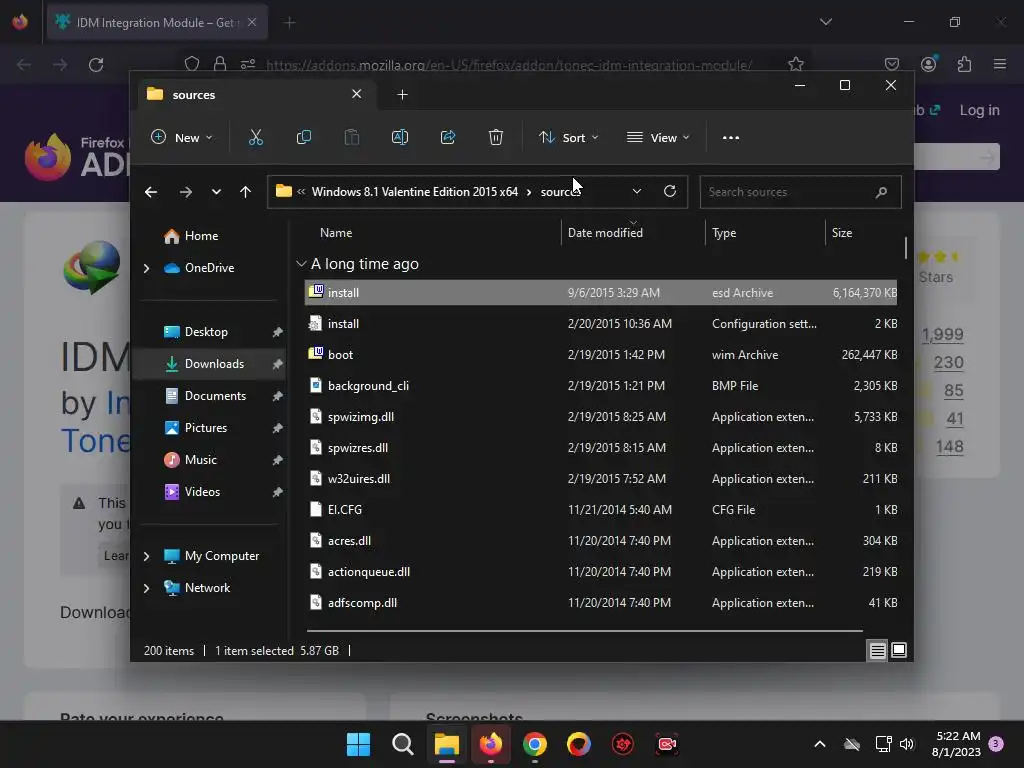Select adfscomp.dll file
Screen dimensions: 1024x768
600,603
